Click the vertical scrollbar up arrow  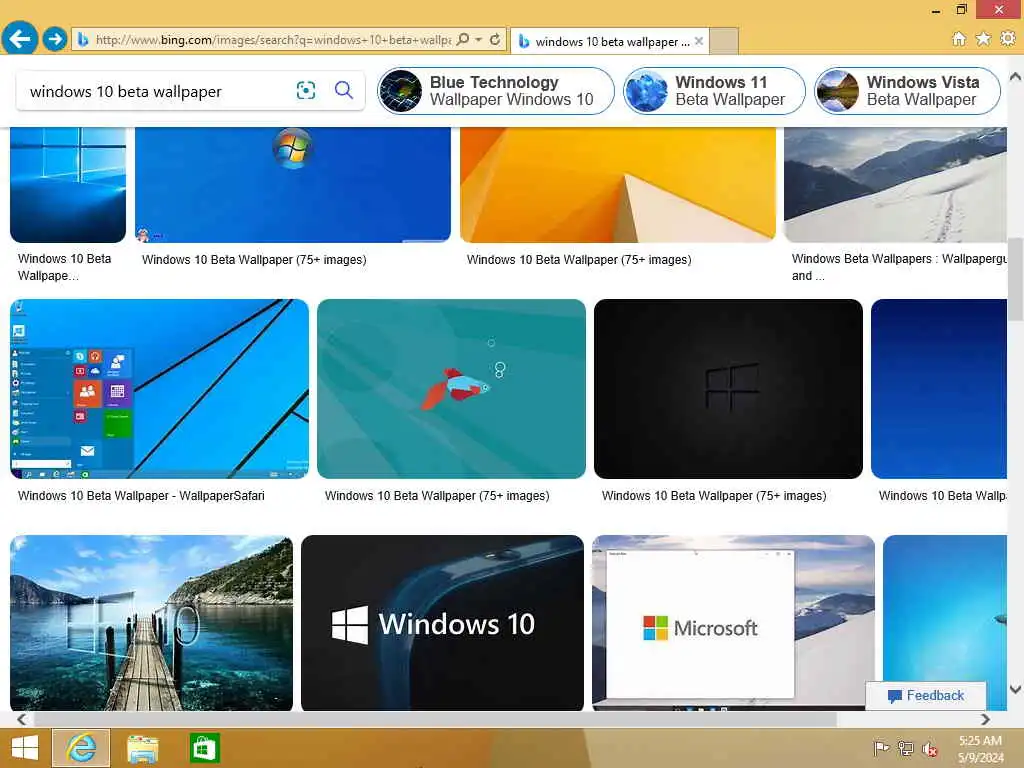pyautogui.click(x=1016, y=76)
